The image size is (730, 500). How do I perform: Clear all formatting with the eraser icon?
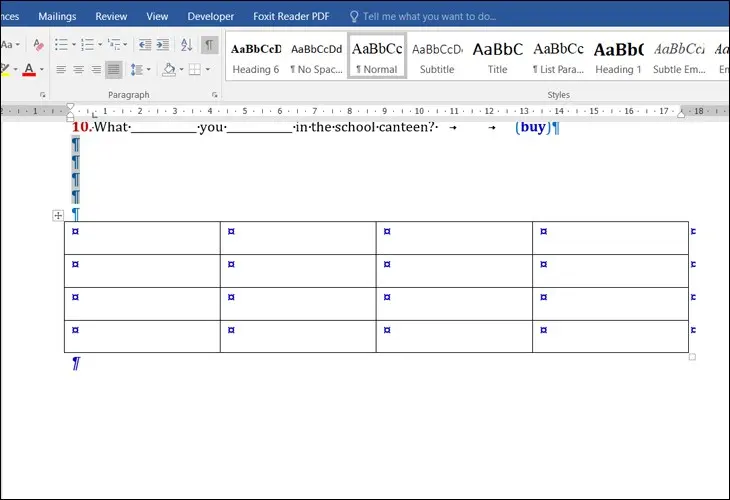click(38, 45)
